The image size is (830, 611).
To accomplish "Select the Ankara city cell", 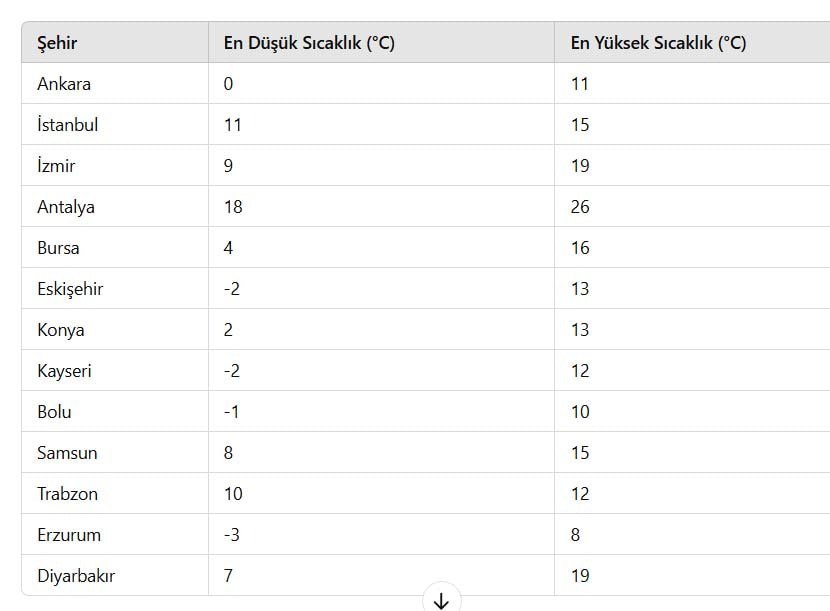I will (x=64, y=84).
